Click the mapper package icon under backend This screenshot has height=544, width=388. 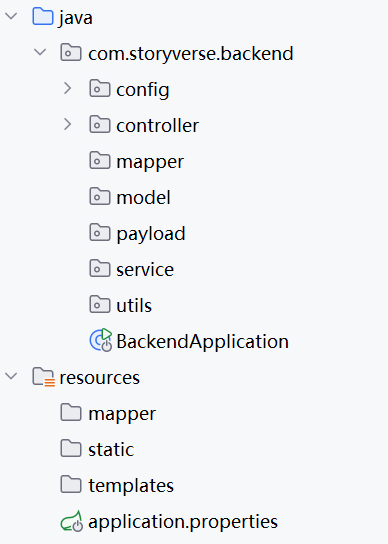click(x=100, y=160)
